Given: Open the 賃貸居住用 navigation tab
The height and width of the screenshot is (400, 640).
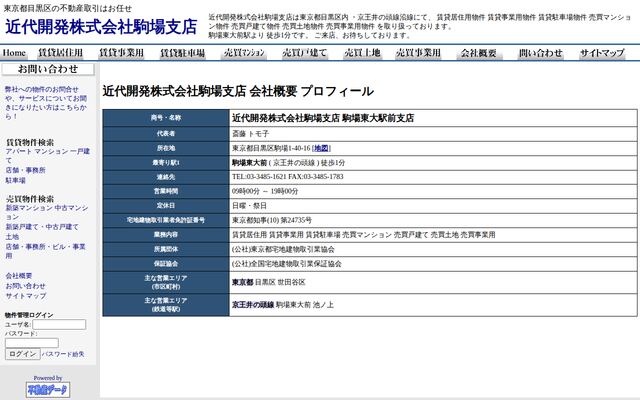Looking at the screenshot, I should [60, 53].
